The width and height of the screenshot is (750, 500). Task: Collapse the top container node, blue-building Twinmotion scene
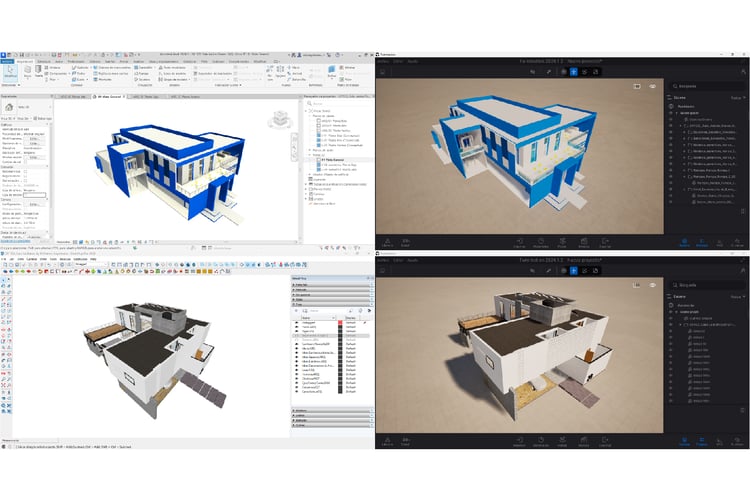point(677,113)
